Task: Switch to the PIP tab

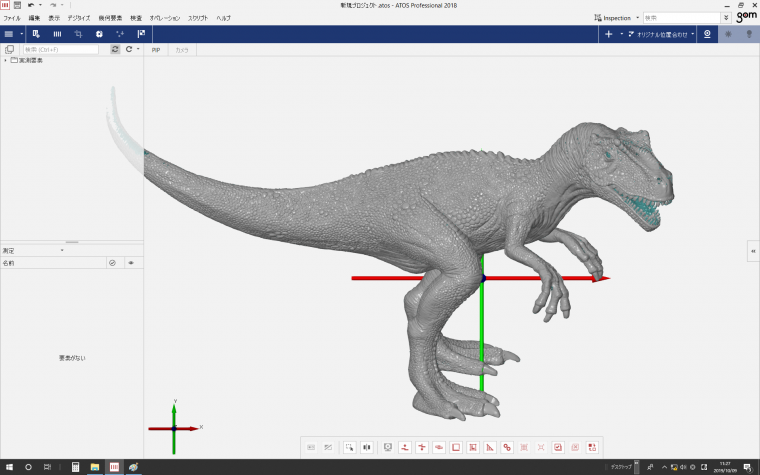Action: coord(156,49)
